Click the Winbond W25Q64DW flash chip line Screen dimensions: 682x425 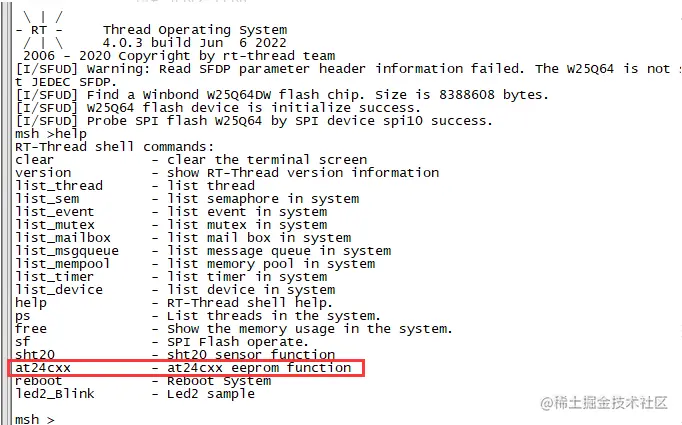(281, 95)
